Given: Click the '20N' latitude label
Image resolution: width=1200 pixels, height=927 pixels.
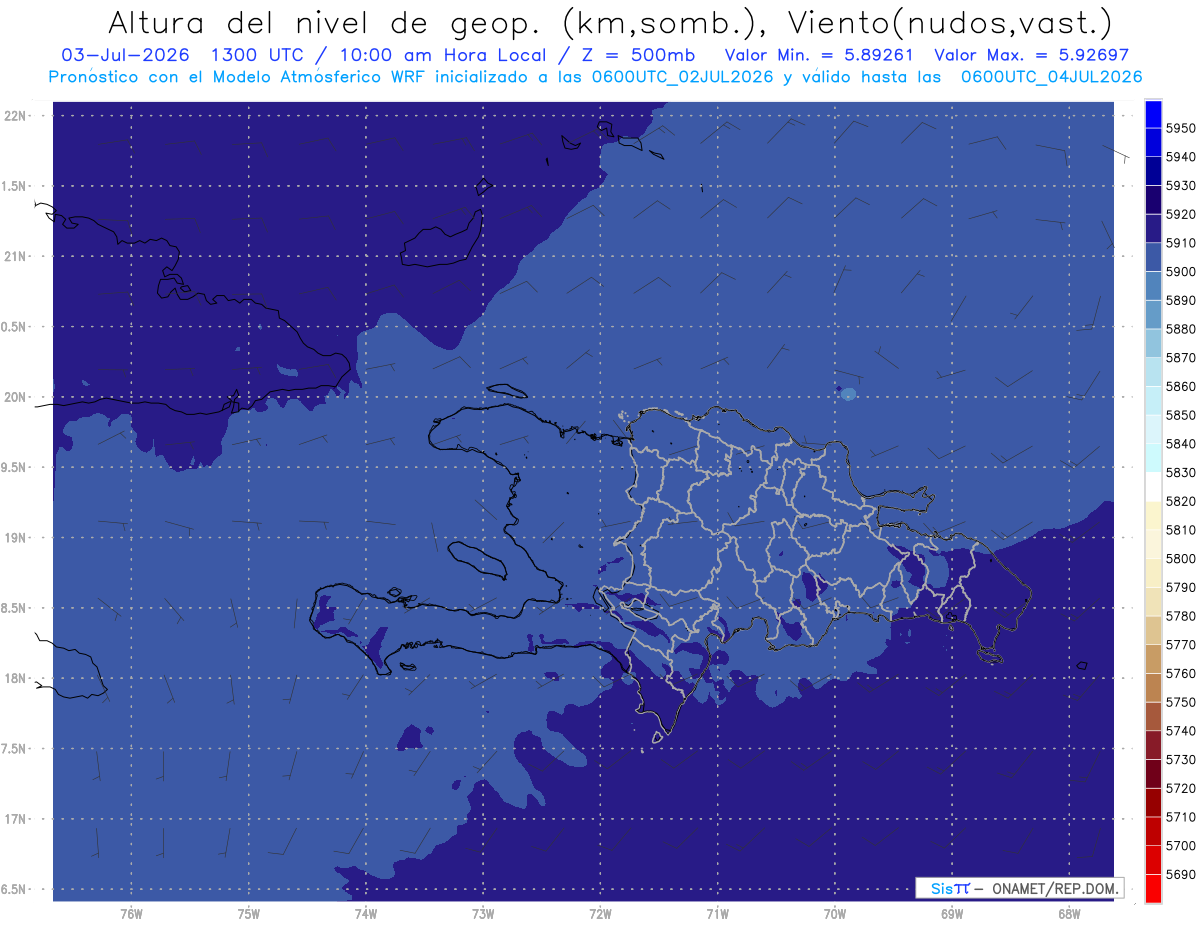Looking at the screenshot, I should pyautogui.click(x=14, y=397).
